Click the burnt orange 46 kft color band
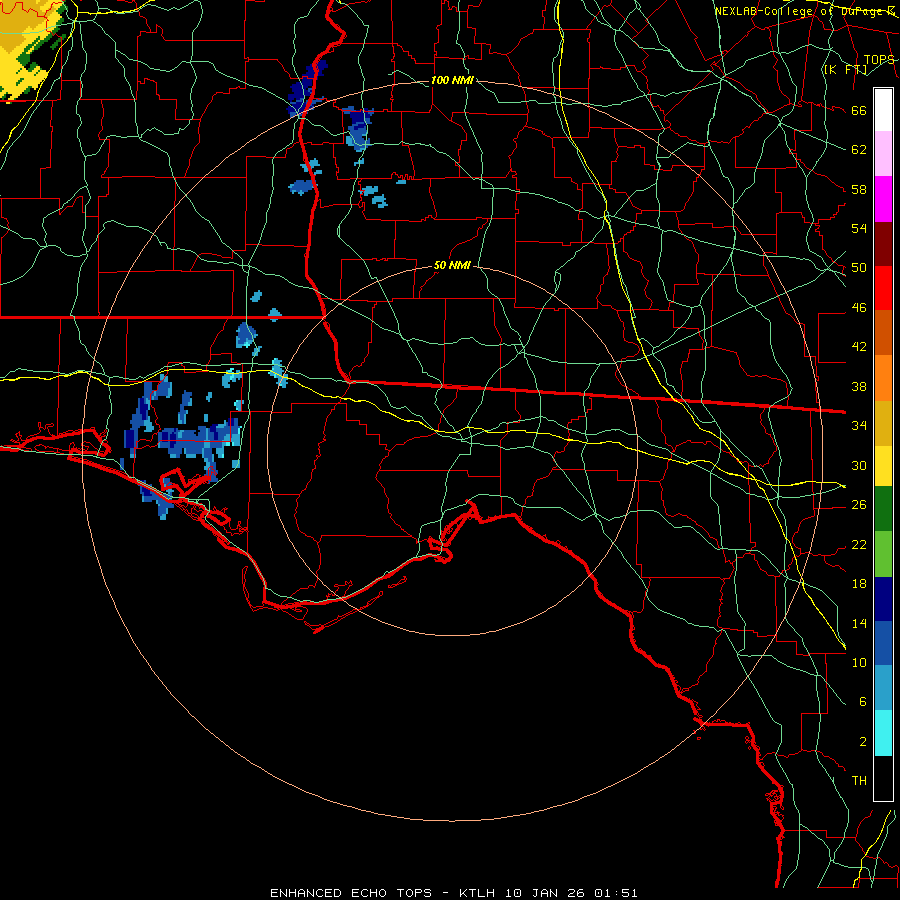This screenshot has height=900, width=900. point(883,333)
